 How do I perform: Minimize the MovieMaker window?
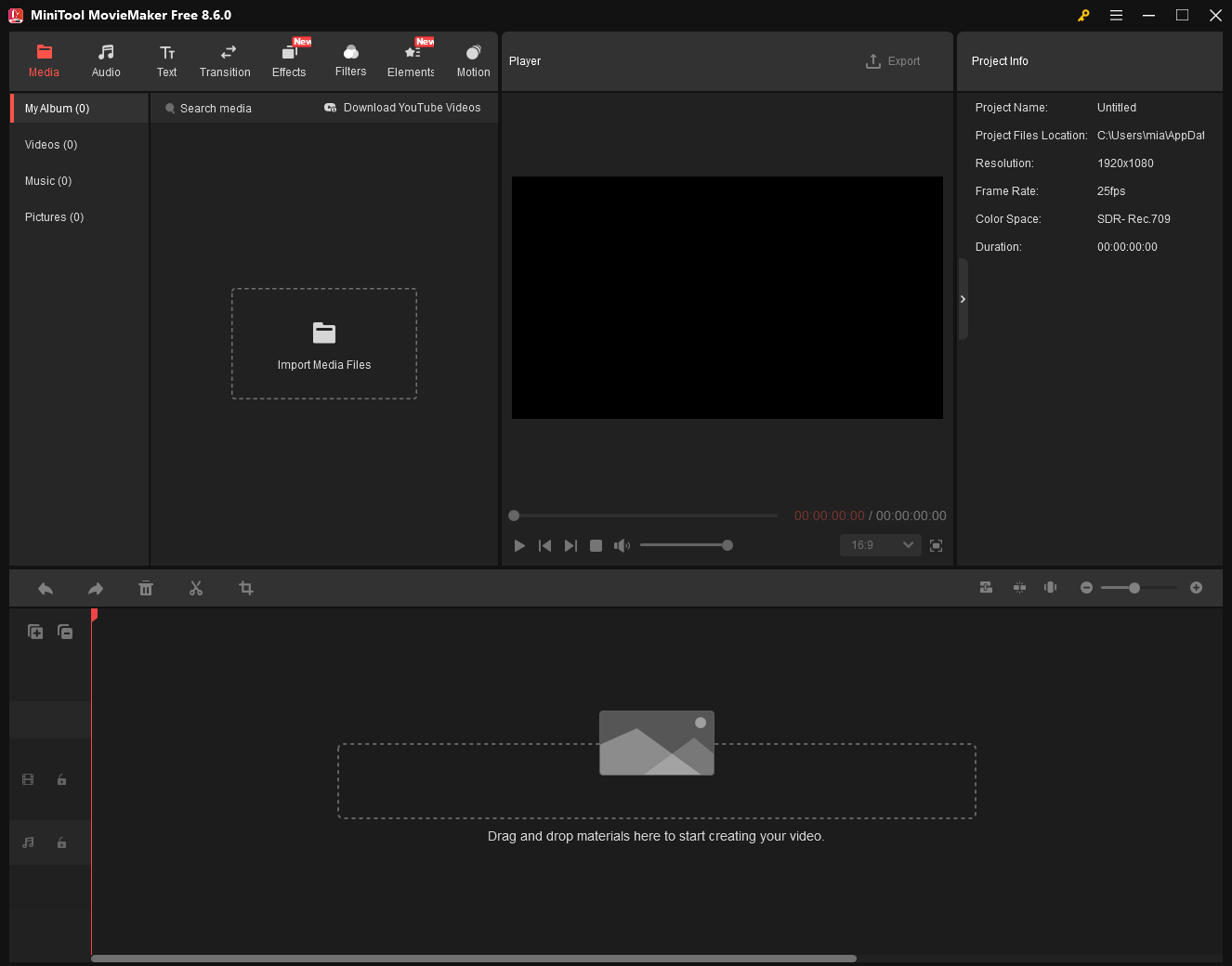pos(1149,15)
